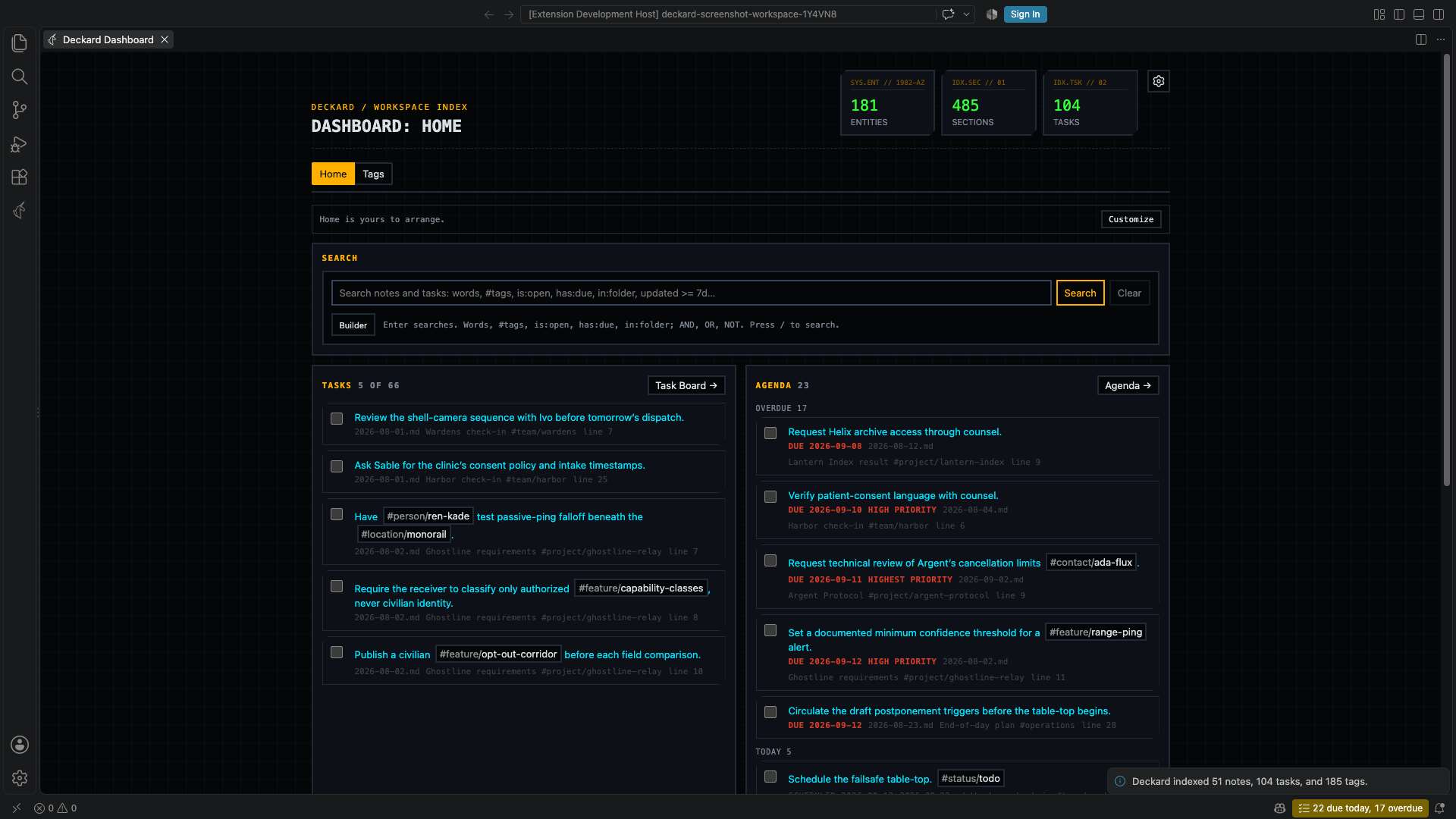Focus the notes and tasks search field
Viewport: 1456px width, 819px height.
pos(691,293)
